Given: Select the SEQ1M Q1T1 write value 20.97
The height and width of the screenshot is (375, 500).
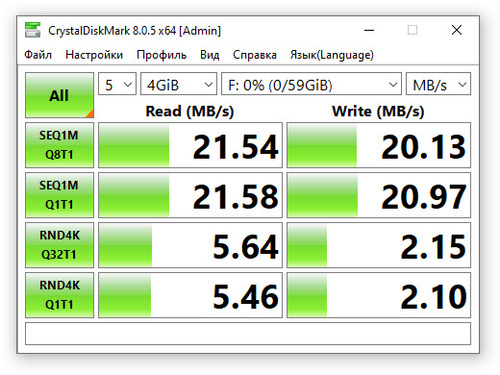Looking at the screenshot, I should [x=379, y=195].
